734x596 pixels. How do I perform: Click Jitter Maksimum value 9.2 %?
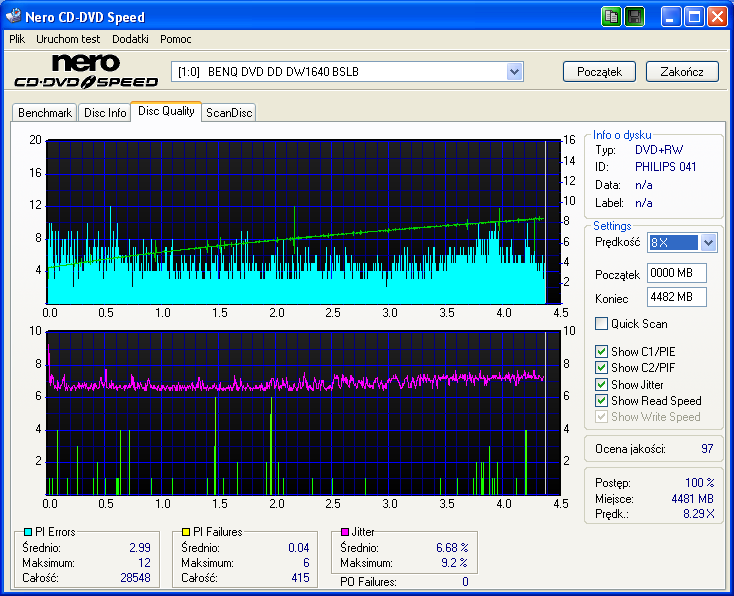[x=454, y=563]
